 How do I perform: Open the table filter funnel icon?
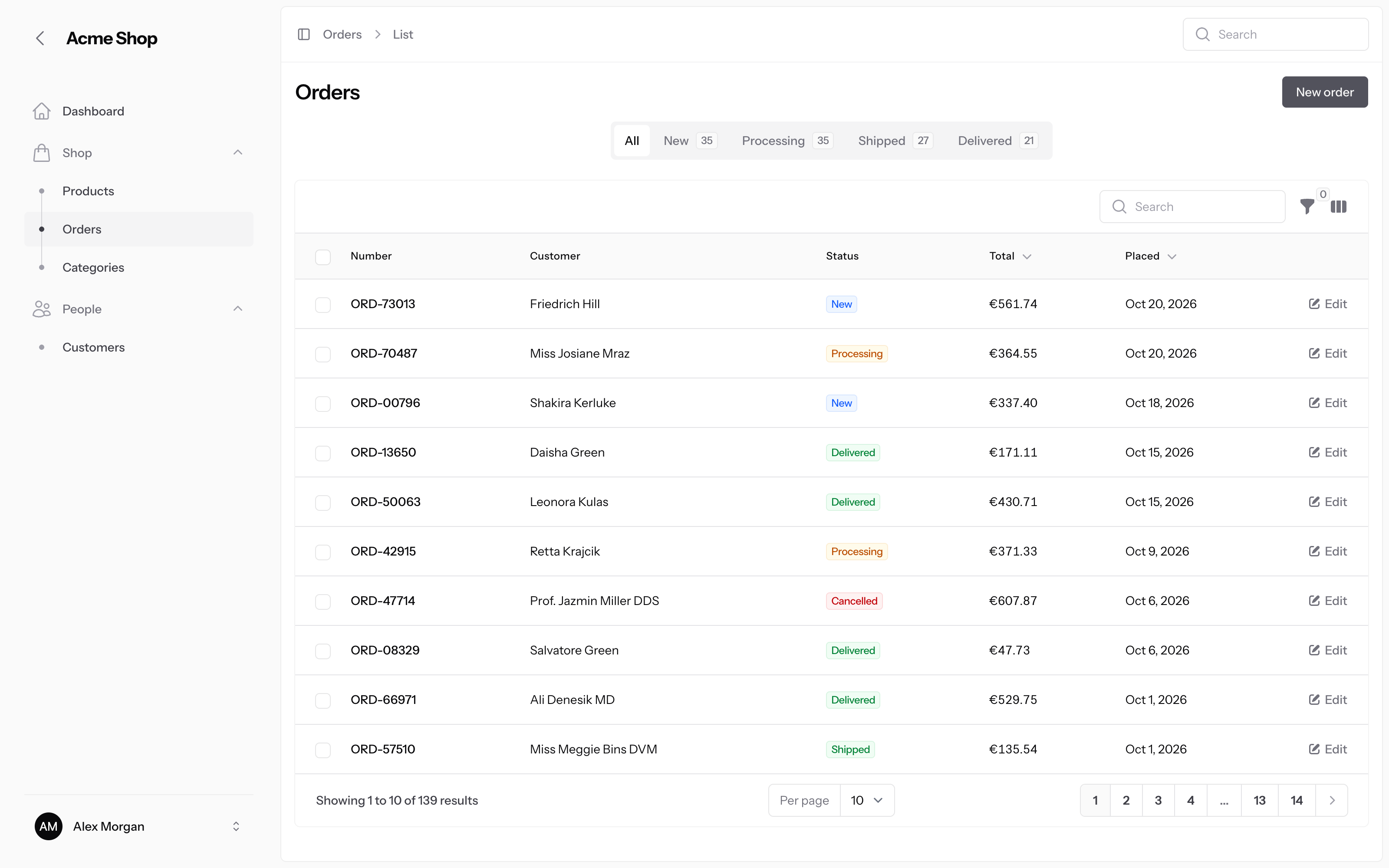(x=1307, y=206)
